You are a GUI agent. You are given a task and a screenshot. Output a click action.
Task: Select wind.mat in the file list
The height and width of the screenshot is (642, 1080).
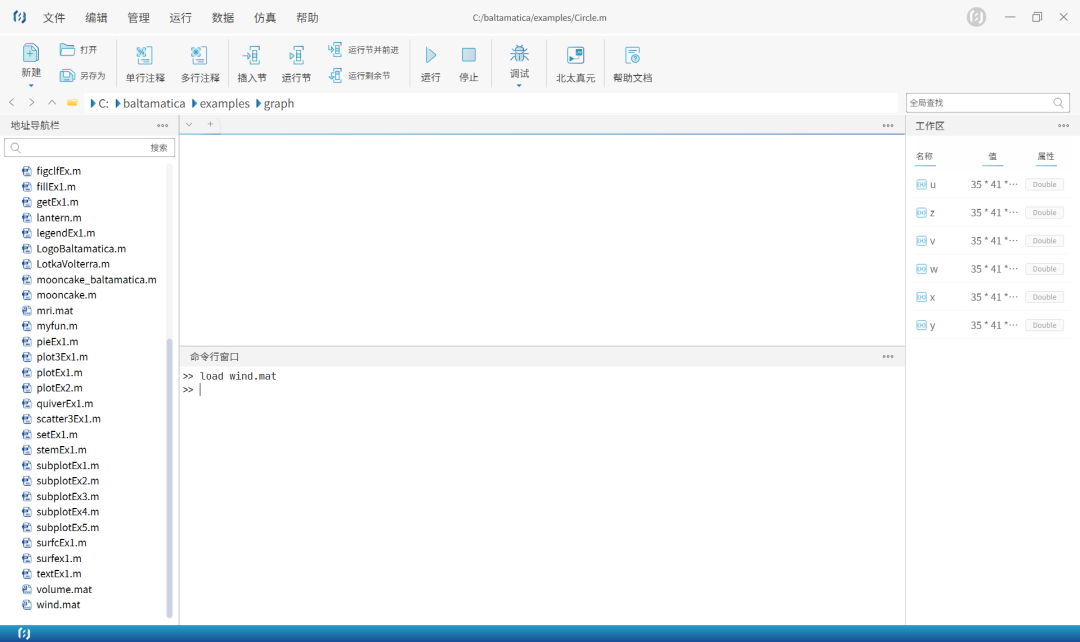tap(58, 605)
